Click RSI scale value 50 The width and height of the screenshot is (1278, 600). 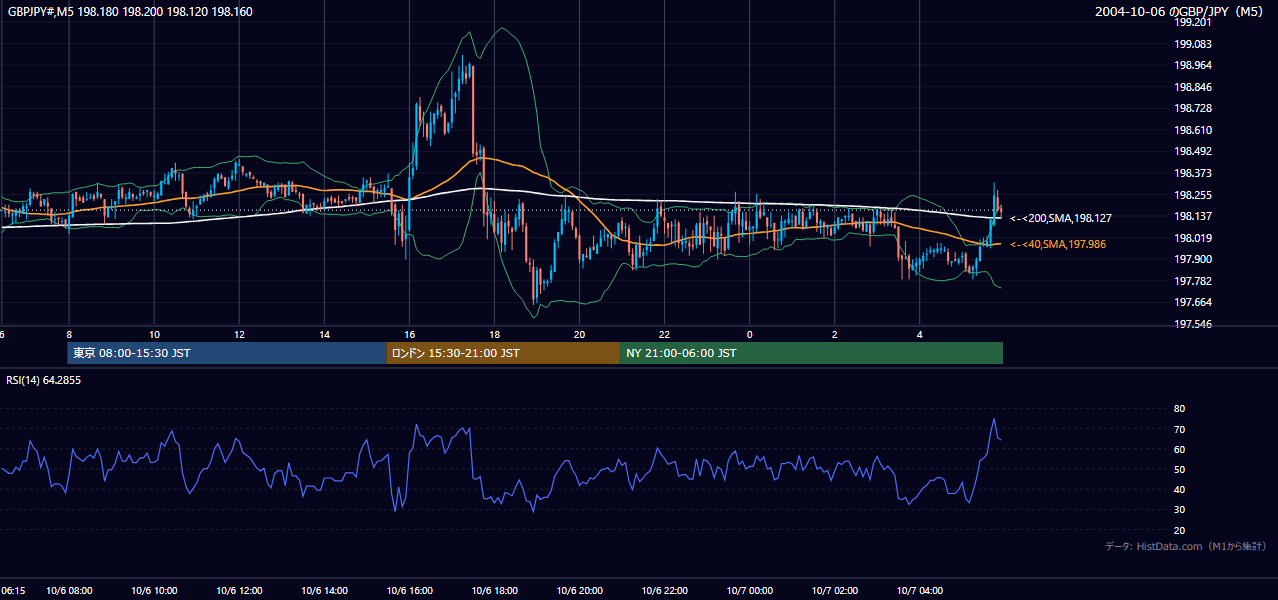[1179, 469]
